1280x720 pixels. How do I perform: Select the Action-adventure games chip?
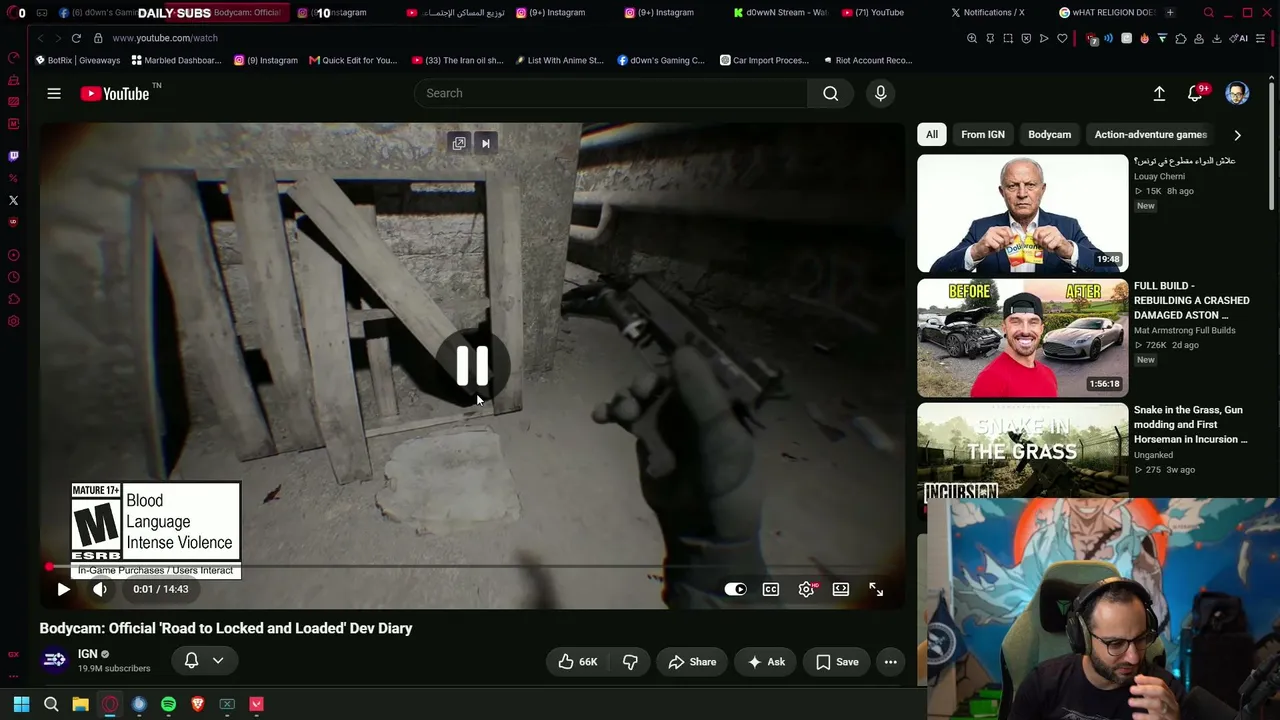(1150, 134)
